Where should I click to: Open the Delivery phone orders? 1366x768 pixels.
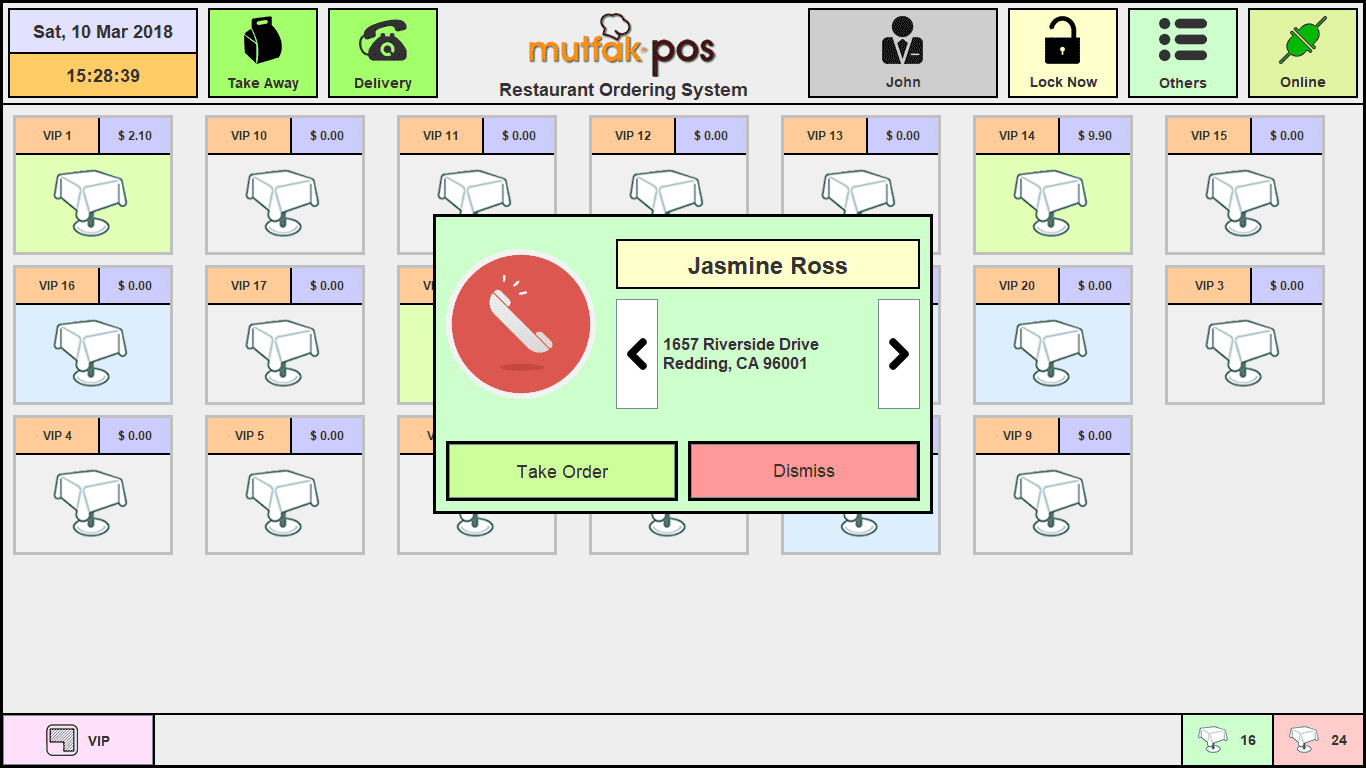coord(383,54)
